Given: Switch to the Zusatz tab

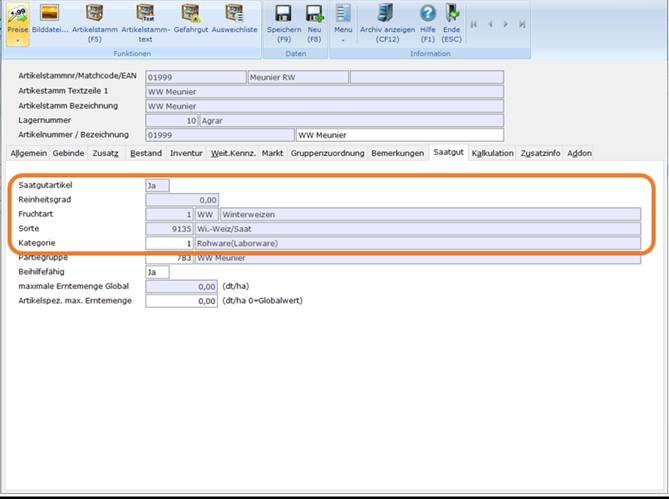Looking at the screenshot, I should (x=105, y=153).
